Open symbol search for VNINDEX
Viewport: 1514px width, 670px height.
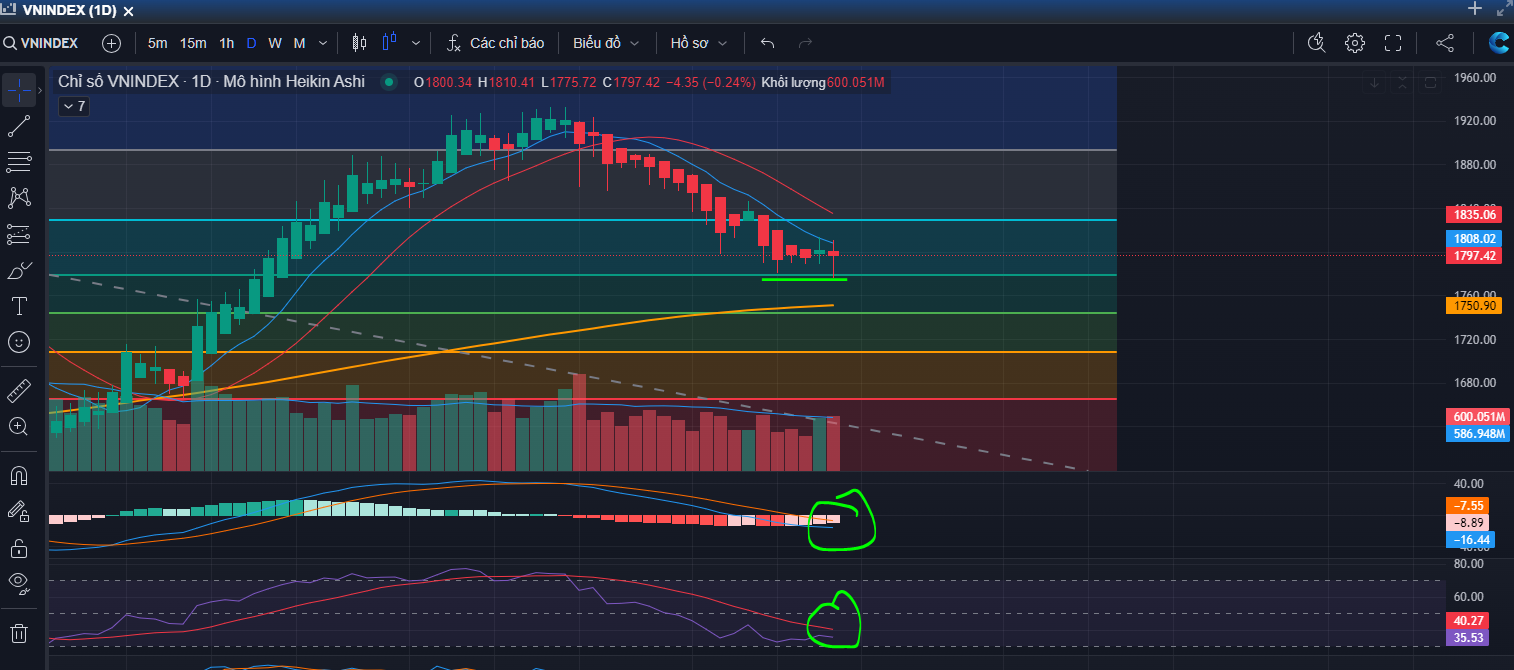click(x=42, y=43)
